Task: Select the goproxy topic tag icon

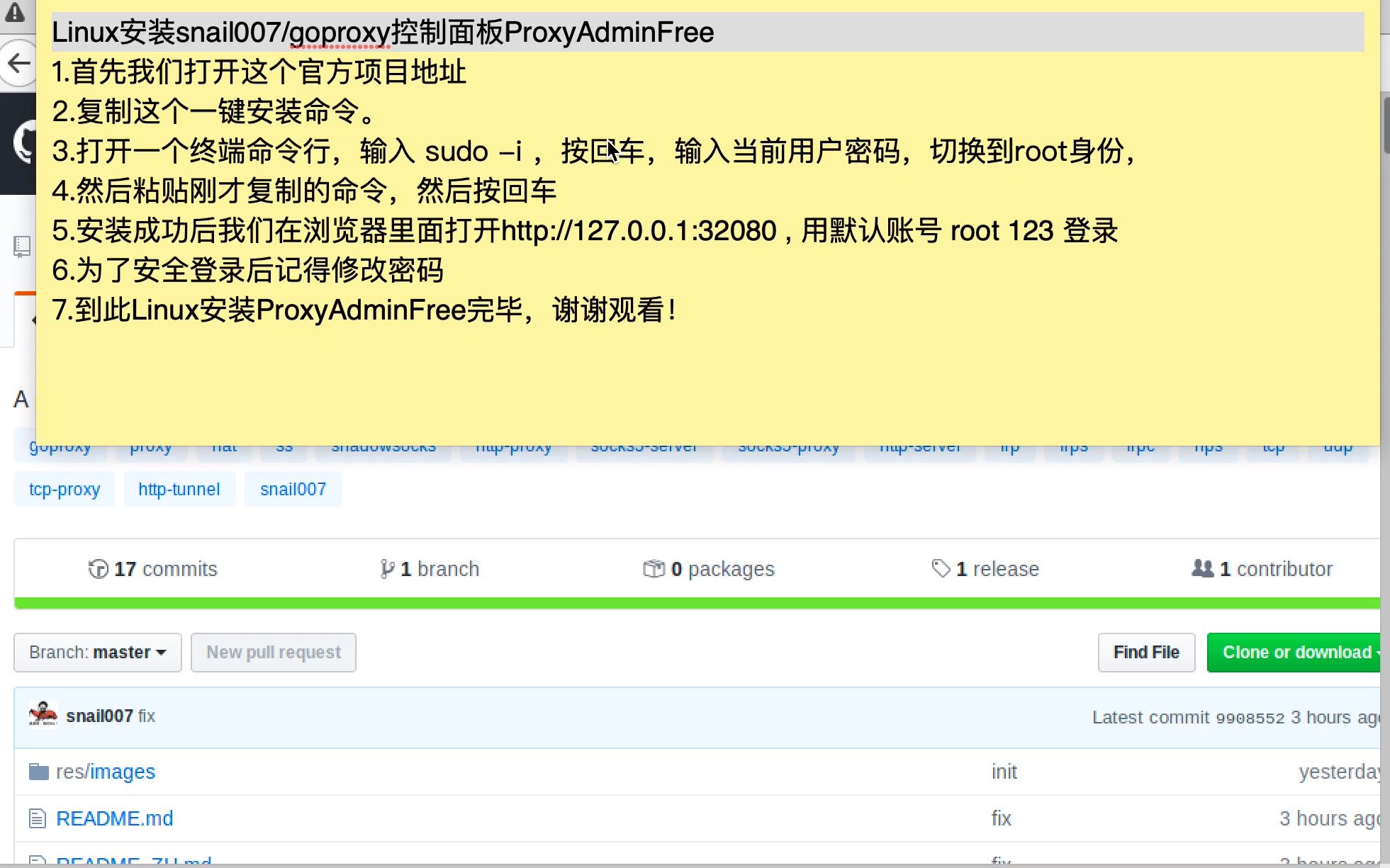Action: point(60,445)
